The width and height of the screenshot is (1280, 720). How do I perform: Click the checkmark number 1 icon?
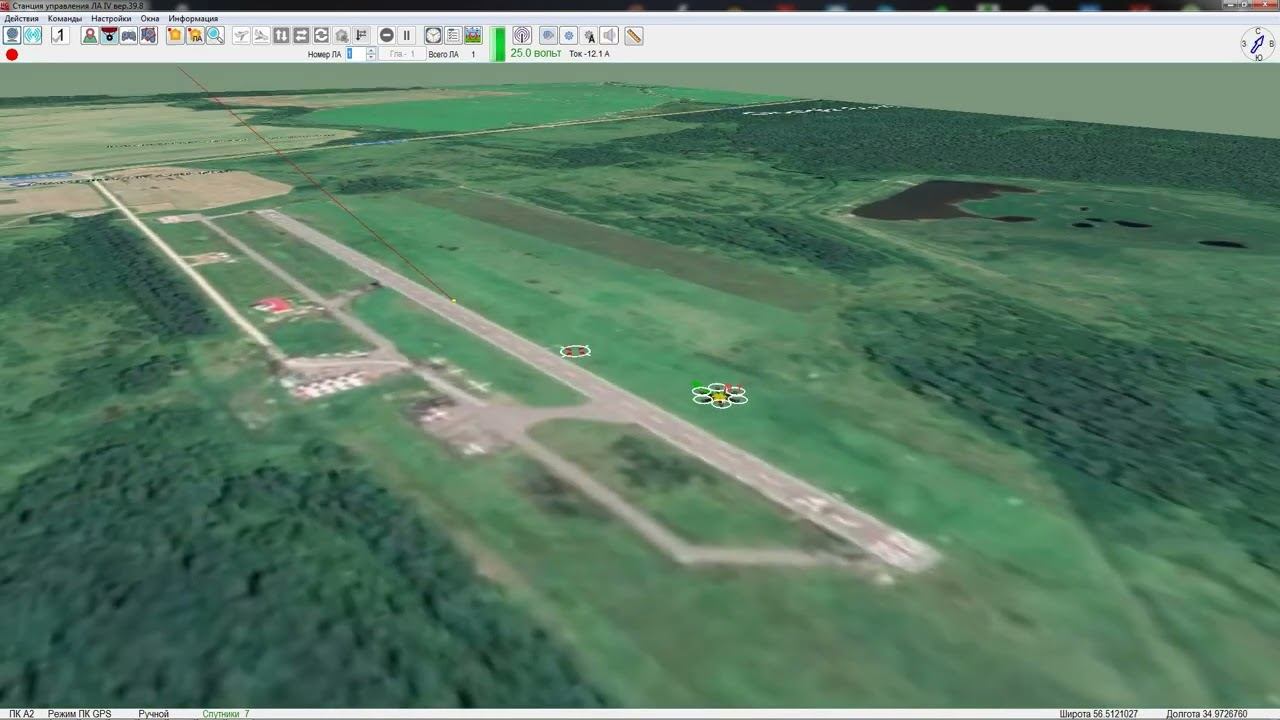60,36
